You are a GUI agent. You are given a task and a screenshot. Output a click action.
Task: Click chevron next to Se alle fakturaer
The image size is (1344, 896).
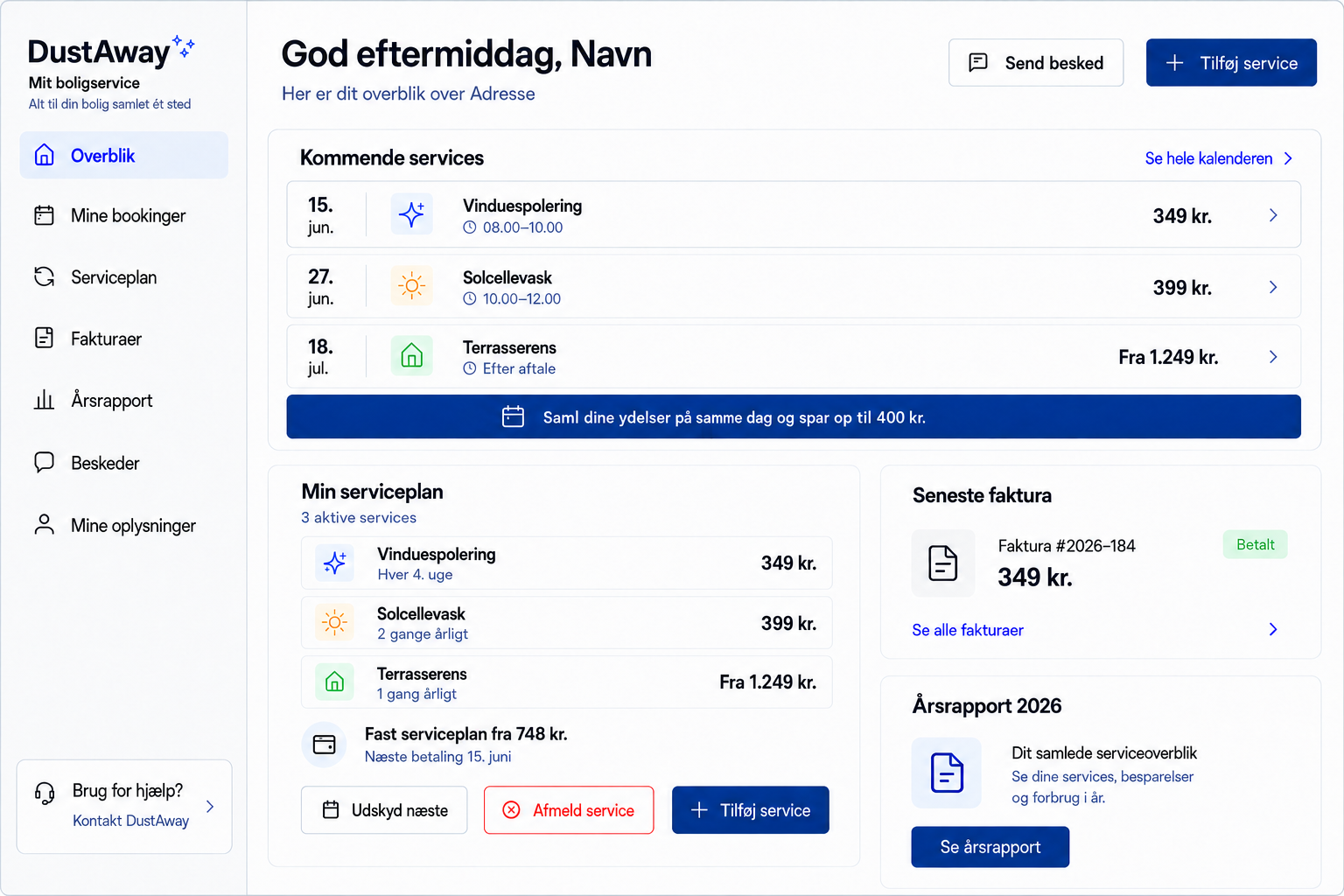pos(1273,629)
